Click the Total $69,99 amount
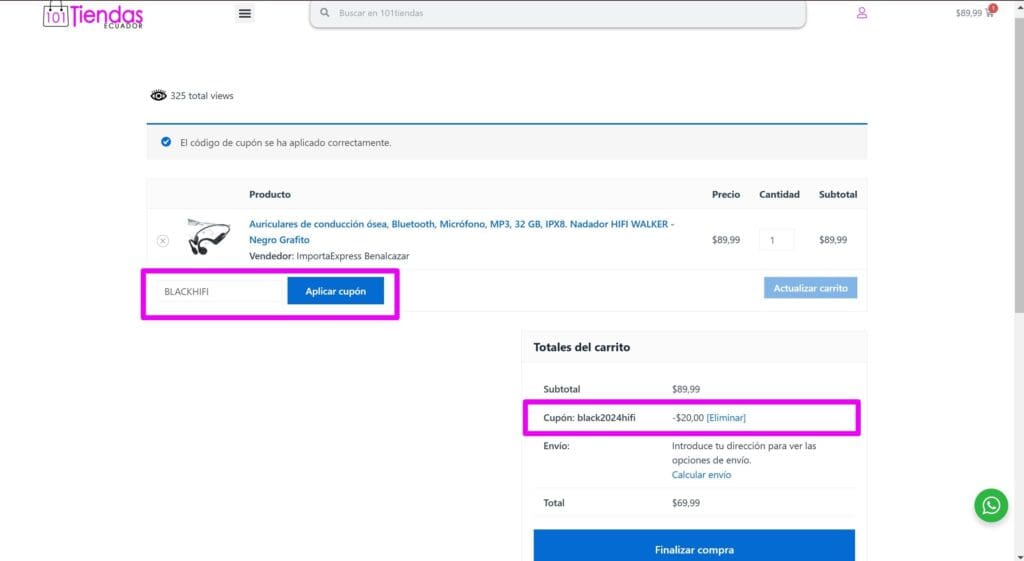The height and width of the screenshot is (561, 1024). (x=686, y=503)
